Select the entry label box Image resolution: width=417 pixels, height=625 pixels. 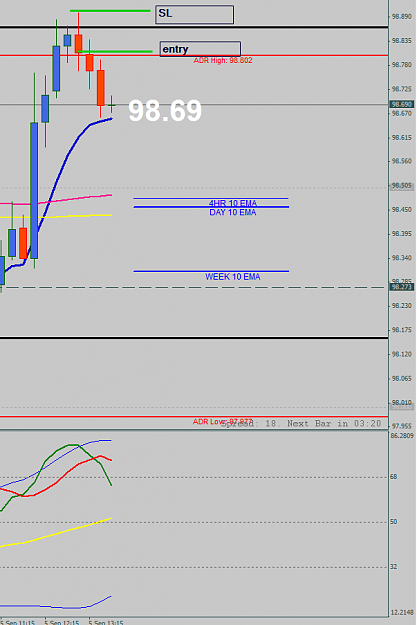coord(200,49)
